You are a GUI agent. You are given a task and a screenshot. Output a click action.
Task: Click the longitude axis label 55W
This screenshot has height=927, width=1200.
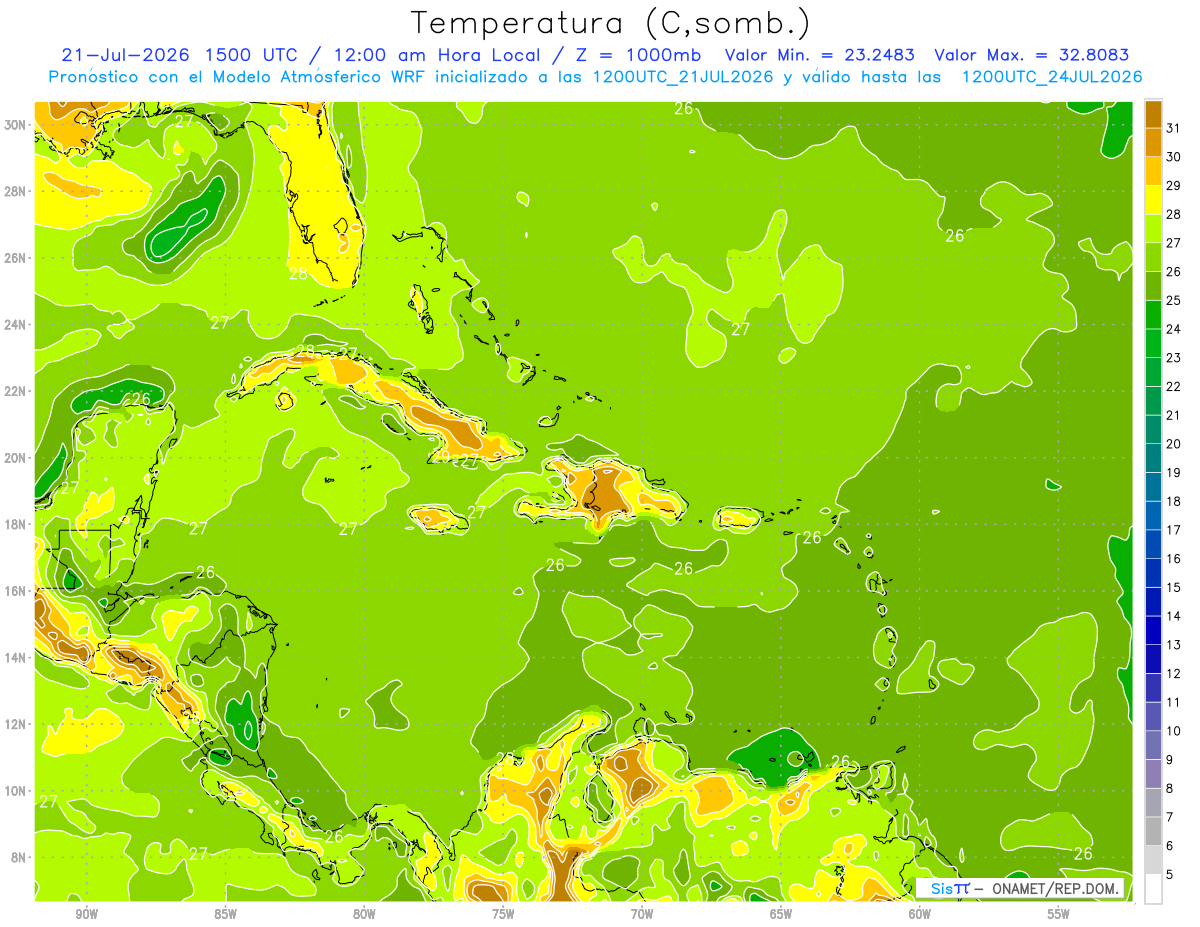coord(1059,914)
